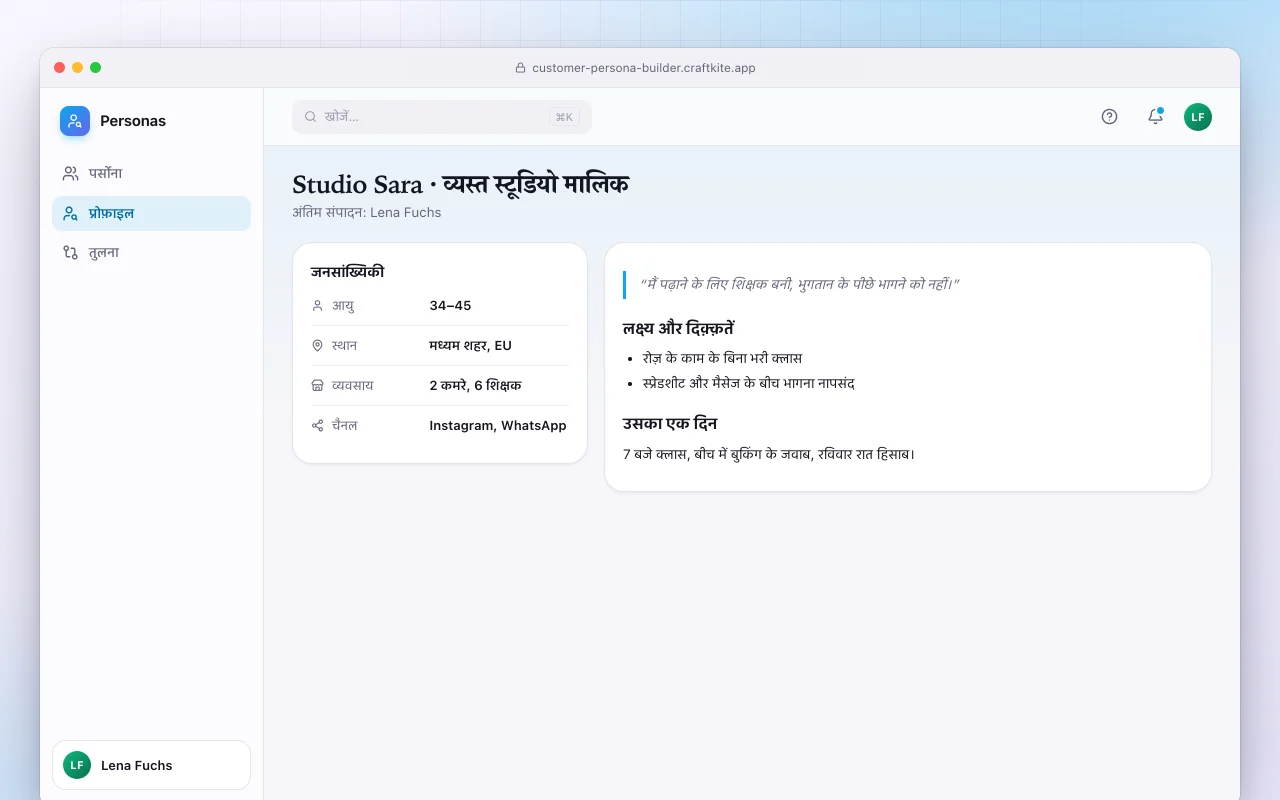Click the age value 34–45
Viewport: 1280px width, 800px height.
(450, 306)
